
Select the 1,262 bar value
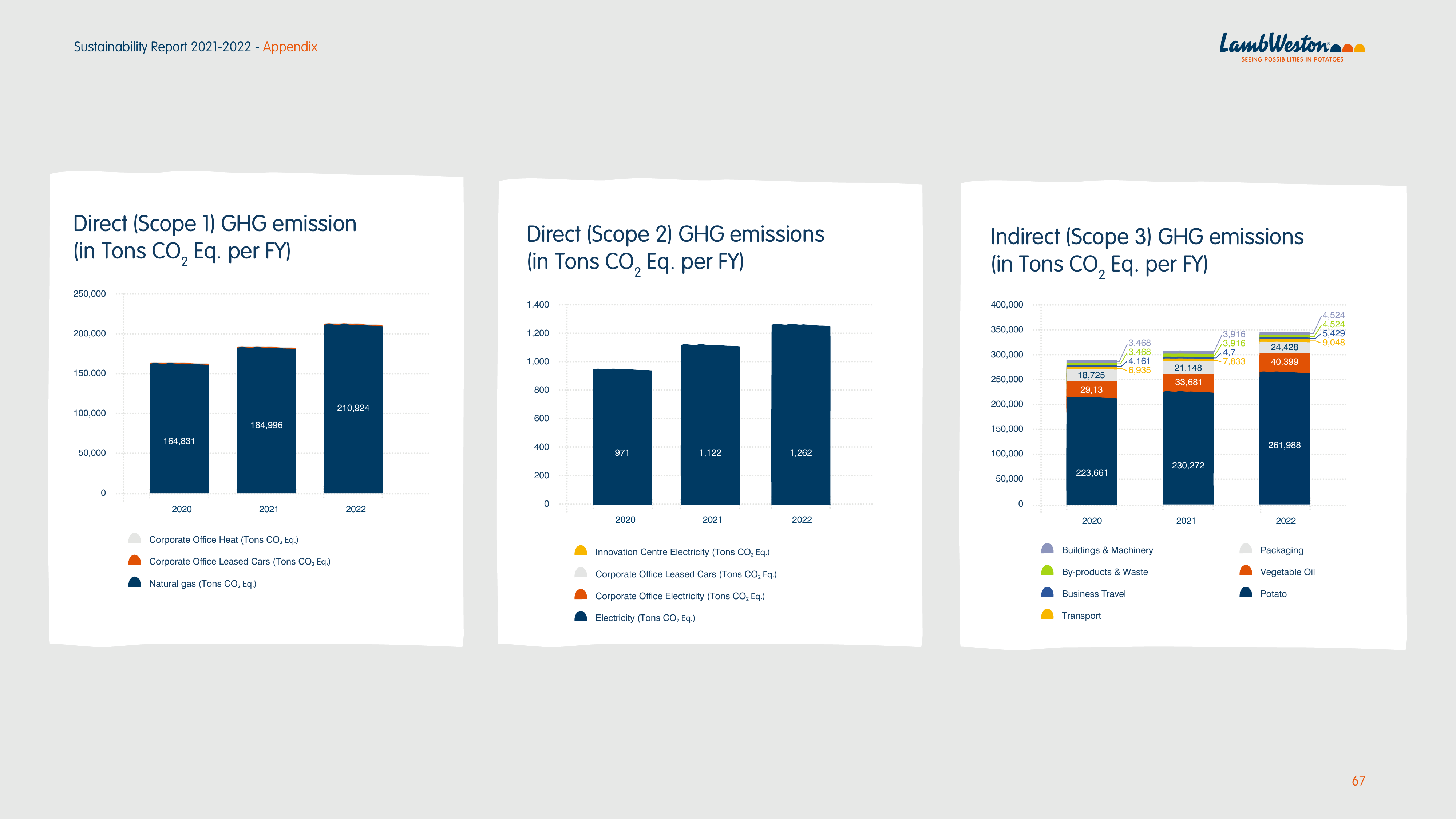coord(801,453)
